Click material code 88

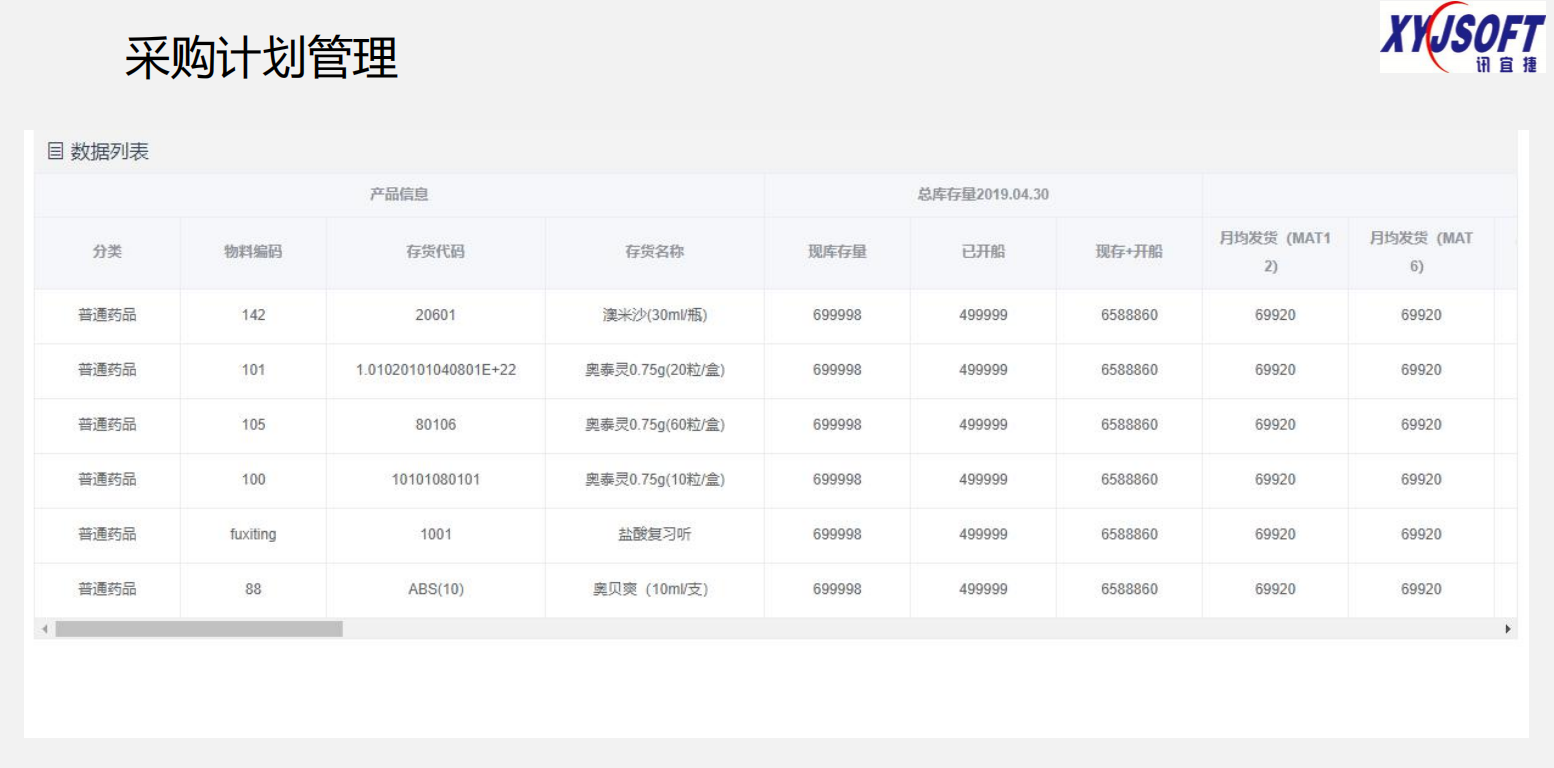point(253,590)
